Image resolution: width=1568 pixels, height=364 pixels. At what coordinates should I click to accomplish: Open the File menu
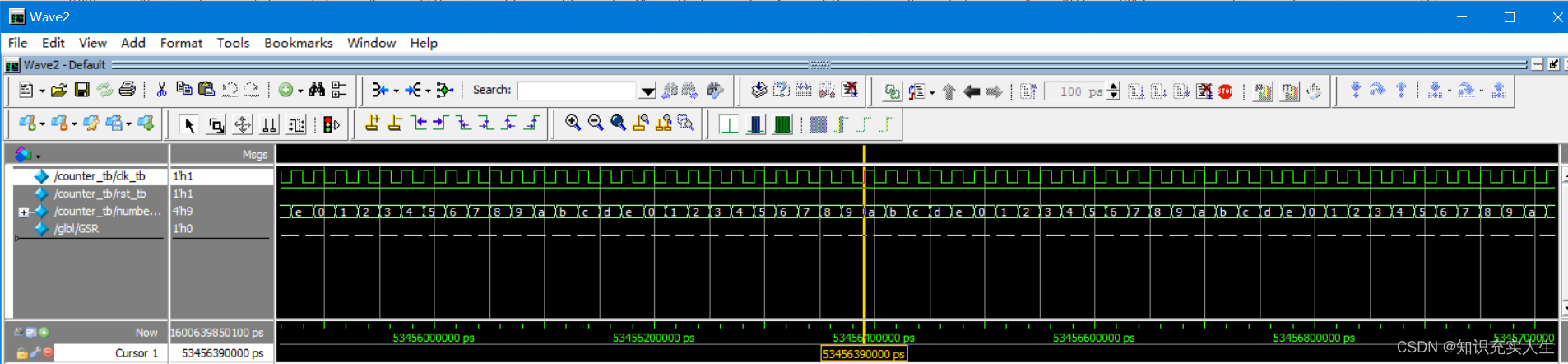coord(17,43)
